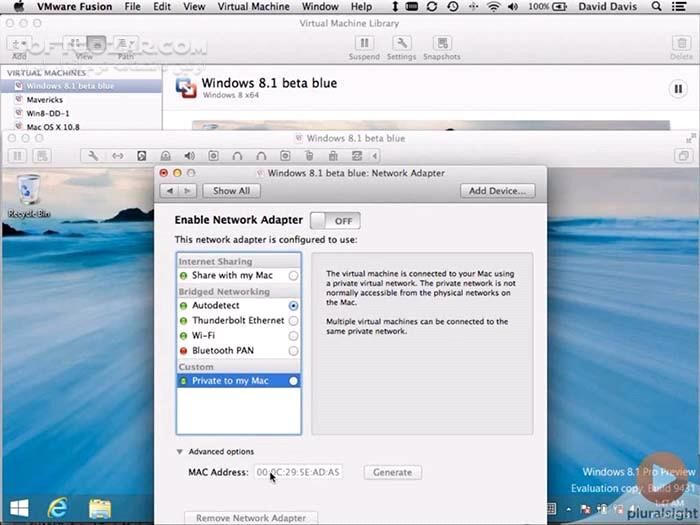Choose the Wi-Fi bridged networking option

293,336
